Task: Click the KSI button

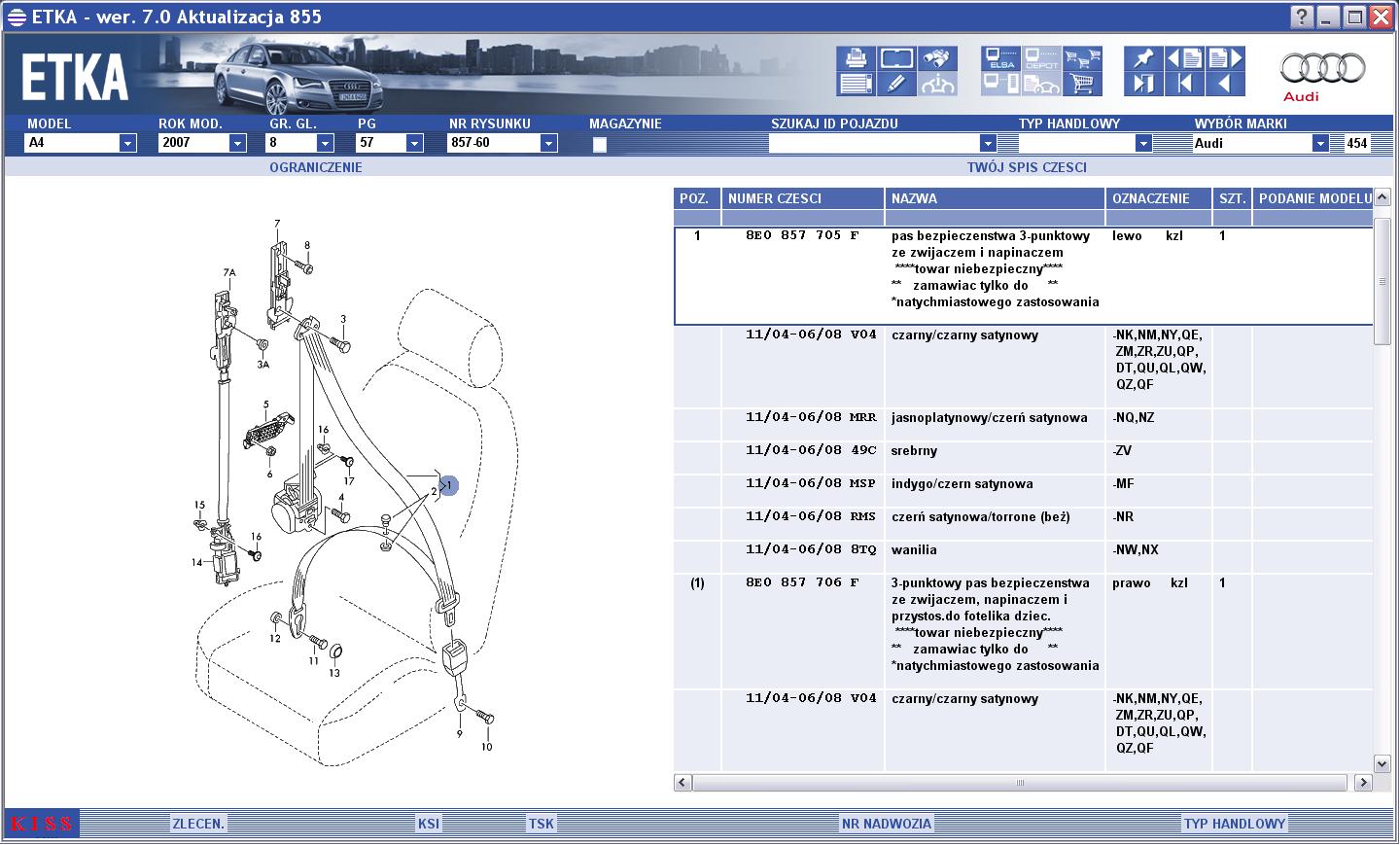Action: tap(429, 824)
